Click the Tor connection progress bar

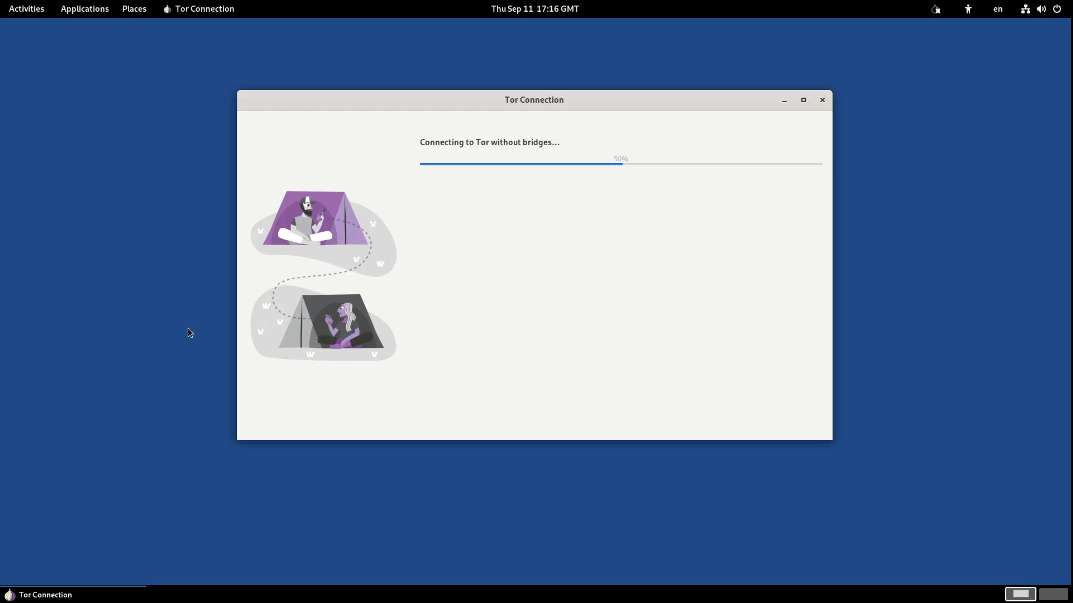pyautogui.click(x=620, y=163)
